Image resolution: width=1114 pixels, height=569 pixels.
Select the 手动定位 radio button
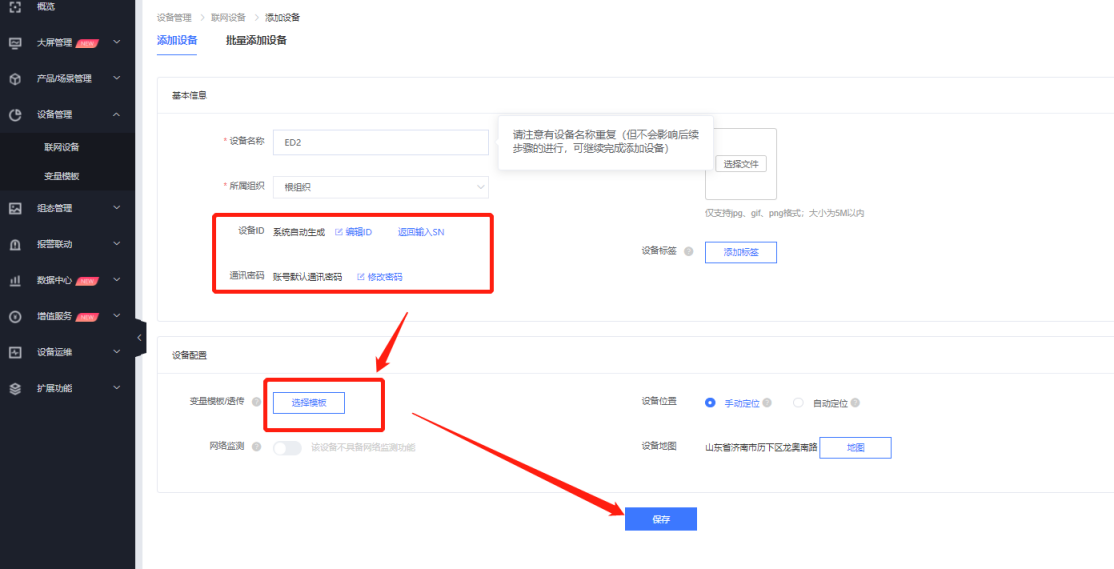[x=710, y=403]
